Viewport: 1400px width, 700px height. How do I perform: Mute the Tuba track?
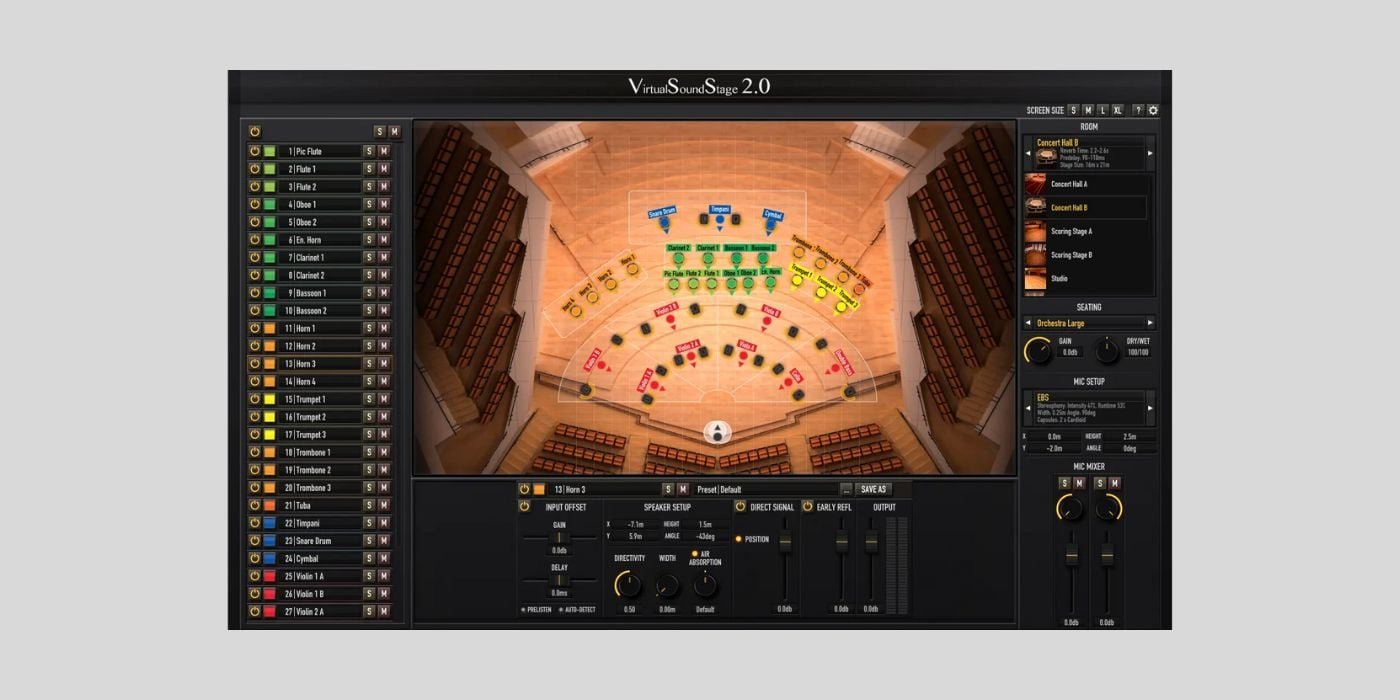383,505
